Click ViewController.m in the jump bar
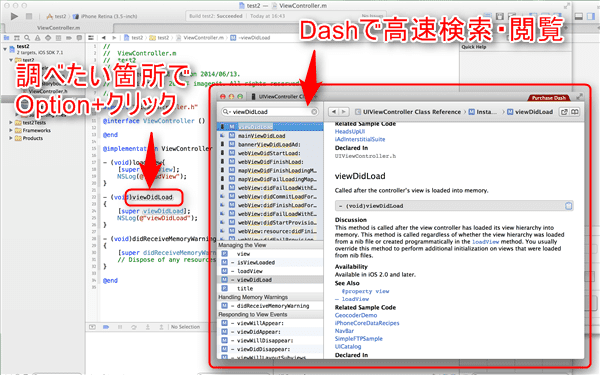Image resolution: width=600 pixels, height=375 pixels. coord(200,38)
